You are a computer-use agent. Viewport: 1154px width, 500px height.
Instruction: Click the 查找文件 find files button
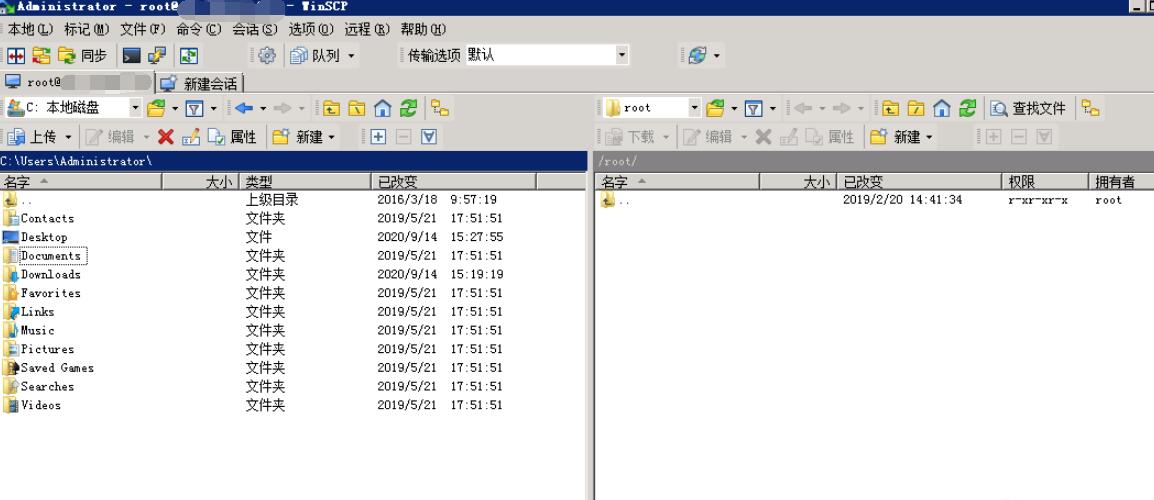point(1029,108)
